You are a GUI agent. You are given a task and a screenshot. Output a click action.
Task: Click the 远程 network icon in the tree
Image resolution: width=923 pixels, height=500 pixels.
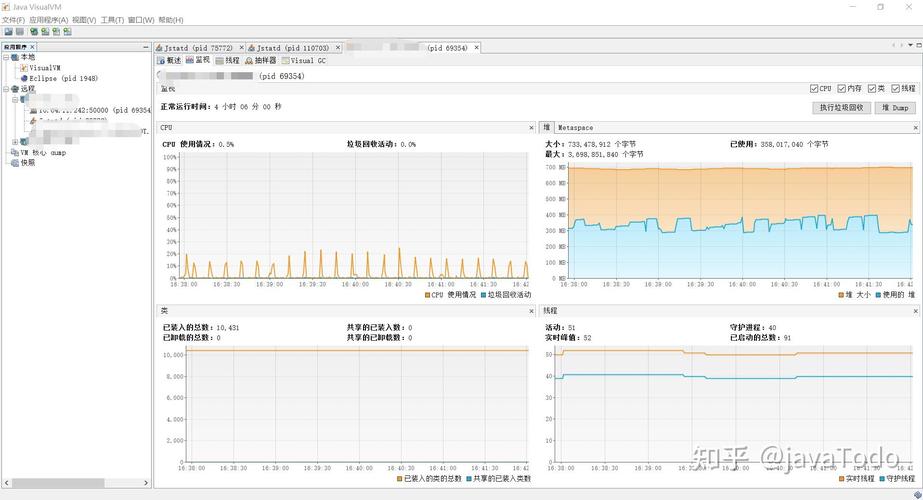[x=15, y=88]
